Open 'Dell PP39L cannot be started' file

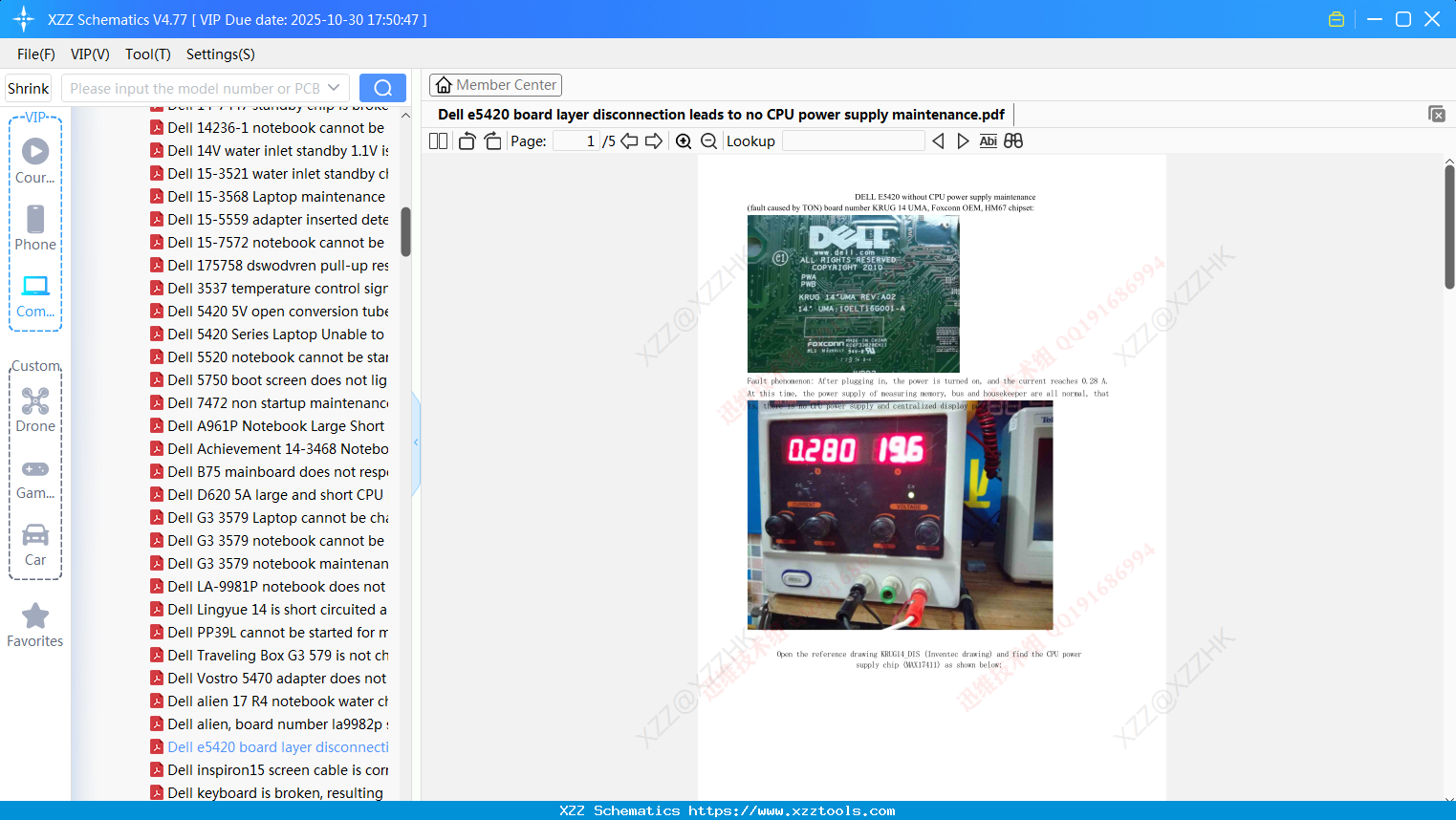tap(269, 633)
